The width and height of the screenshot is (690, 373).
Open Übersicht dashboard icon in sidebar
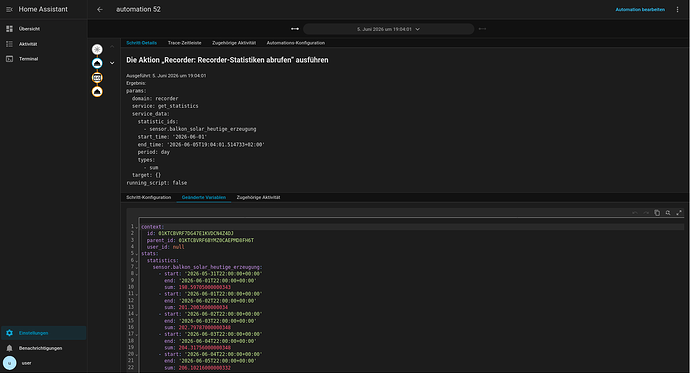(9, 29)
